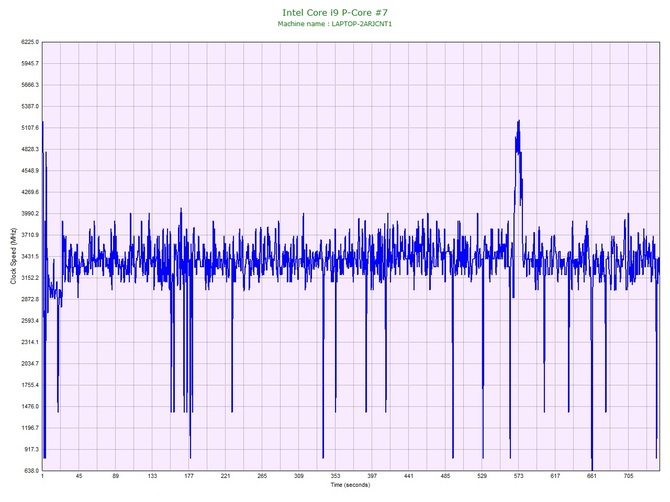Click the y-axis value 638.0
Image resolution: width=670 pixels, height=502 pixels.
pyautogui.click(x=31, y=470)
